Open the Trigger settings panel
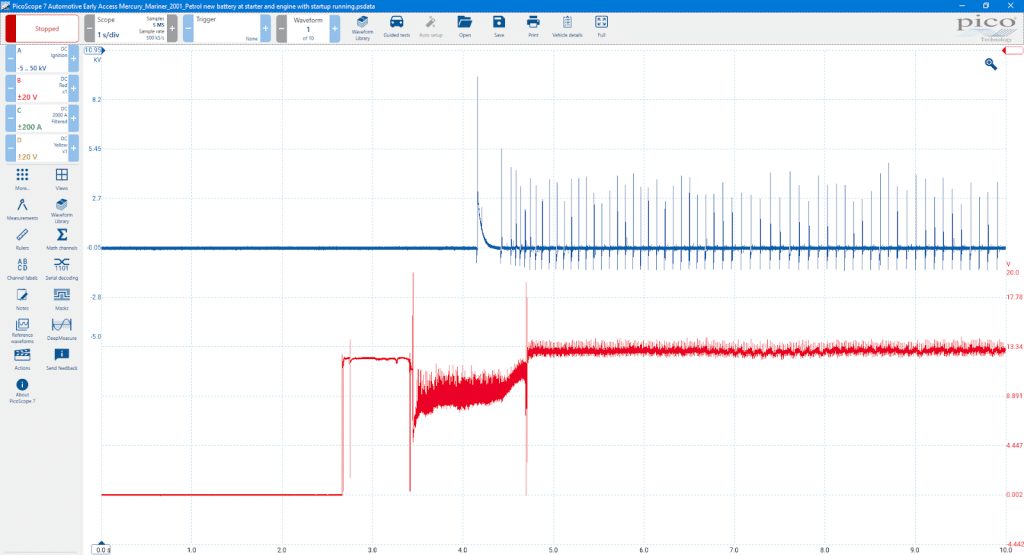 (227, 29)
